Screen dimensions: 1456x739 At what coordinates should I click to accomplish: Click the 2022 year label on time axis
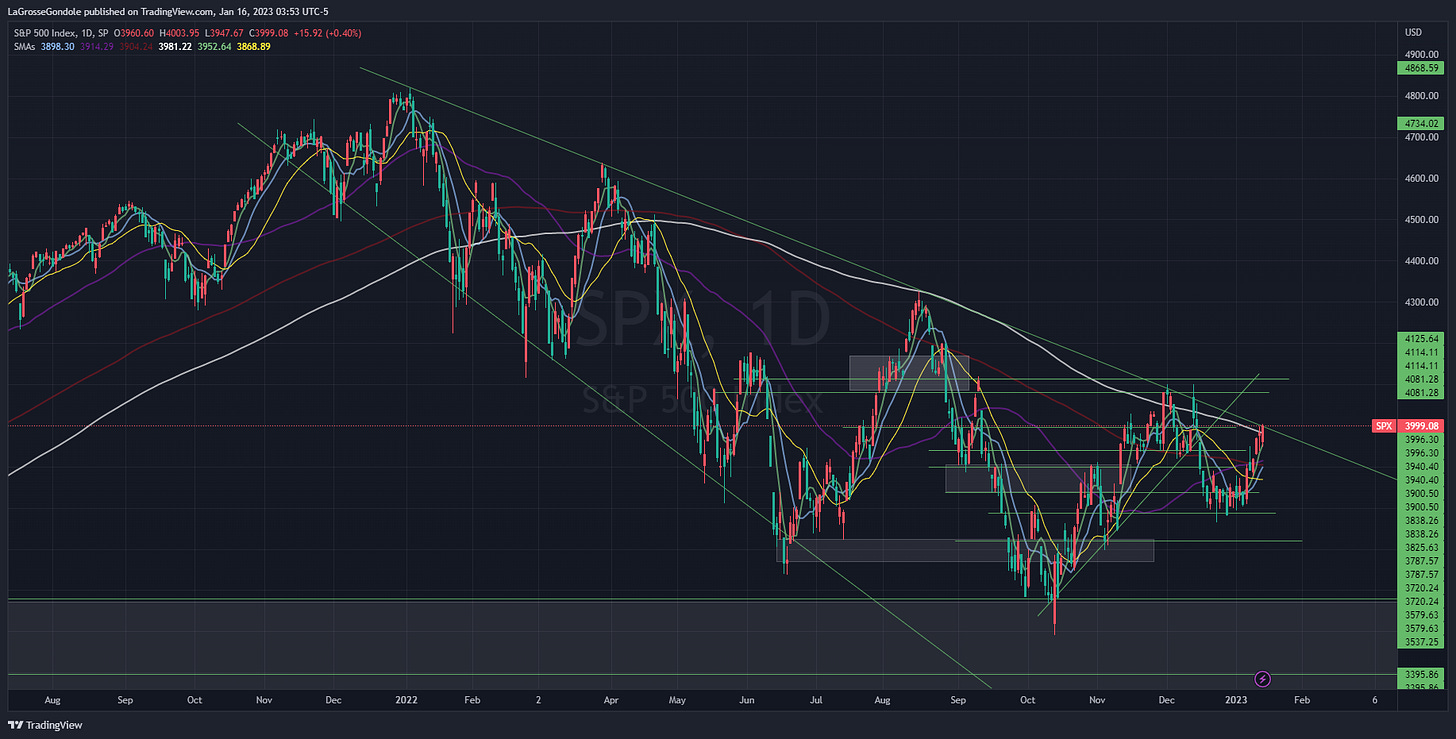point(408,702)
